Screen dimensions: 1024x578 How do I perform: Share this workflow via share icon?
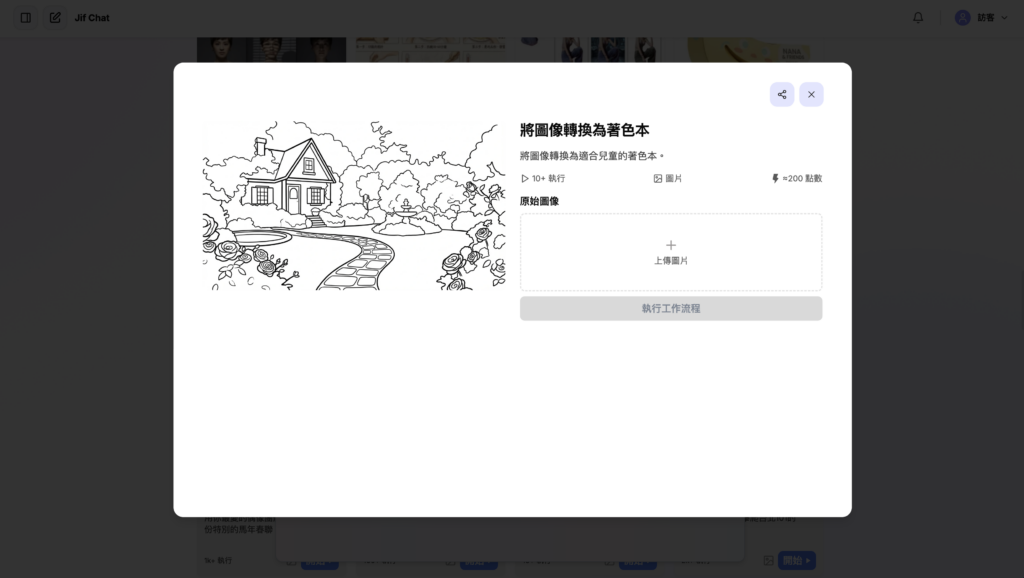782,95
